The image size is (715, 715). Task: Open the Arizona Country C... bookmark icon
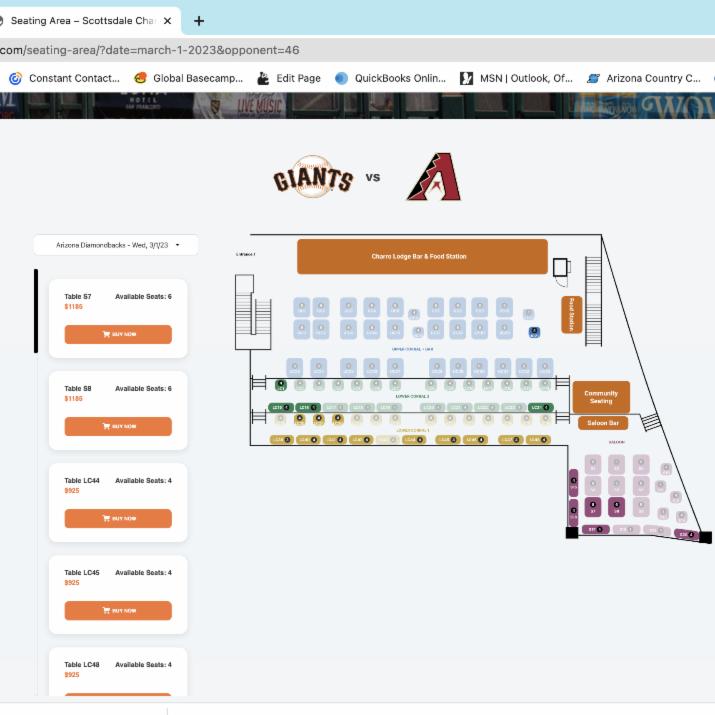[593, 78]
